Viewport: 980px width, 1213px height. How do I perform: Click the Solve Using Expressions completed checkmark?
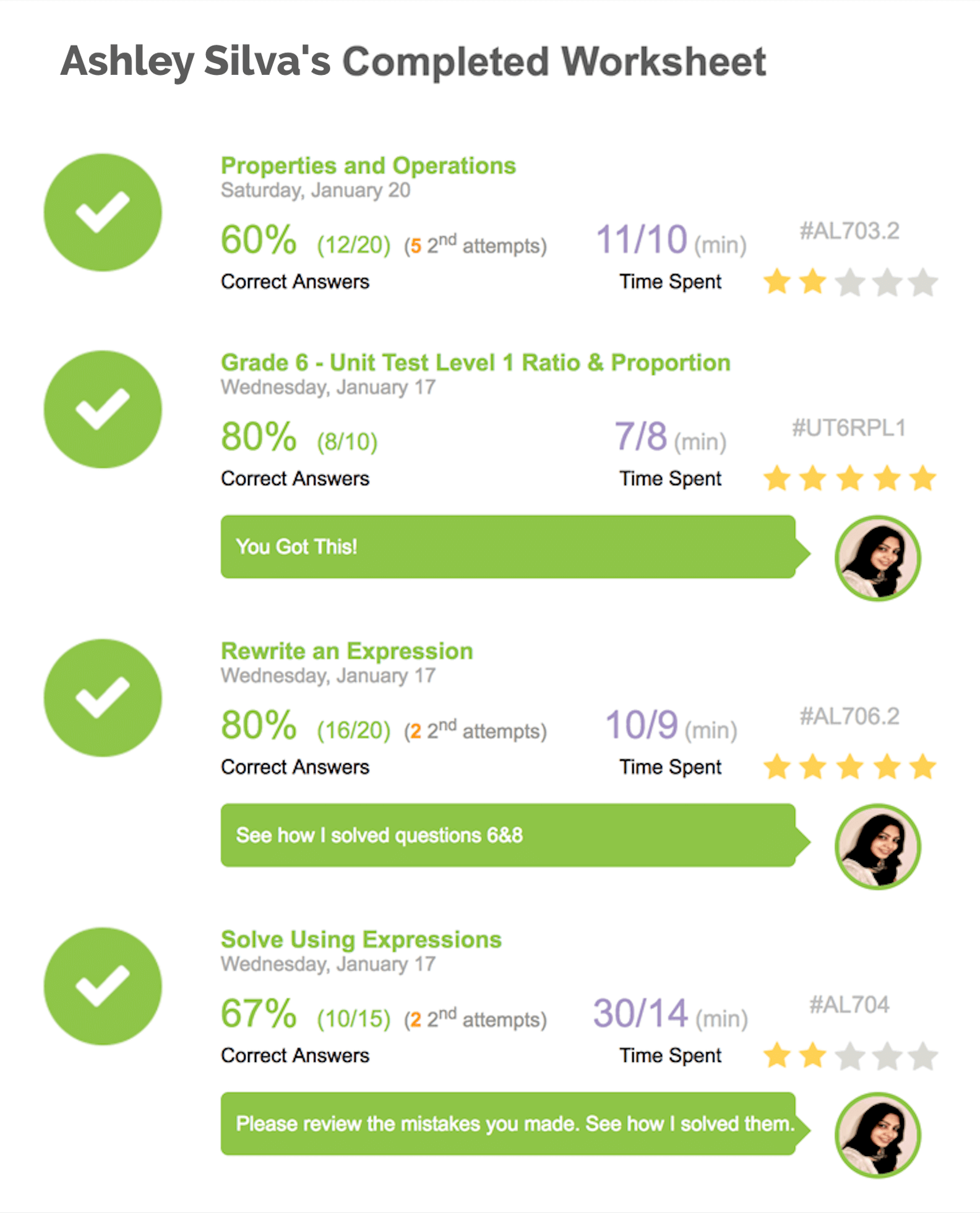click(x=103, y=986)
